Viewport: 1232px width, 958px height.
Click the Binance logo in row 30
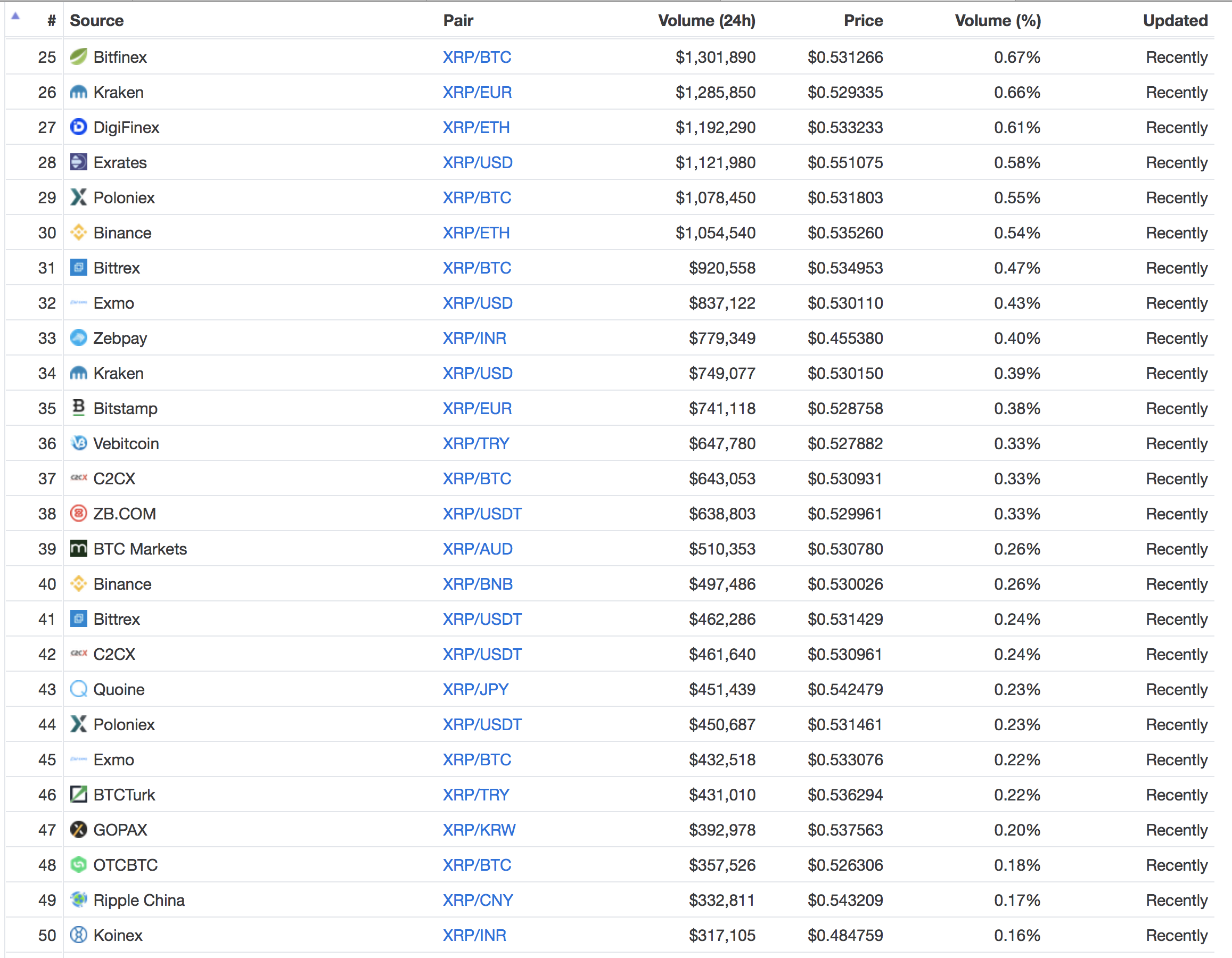[78, 232]
